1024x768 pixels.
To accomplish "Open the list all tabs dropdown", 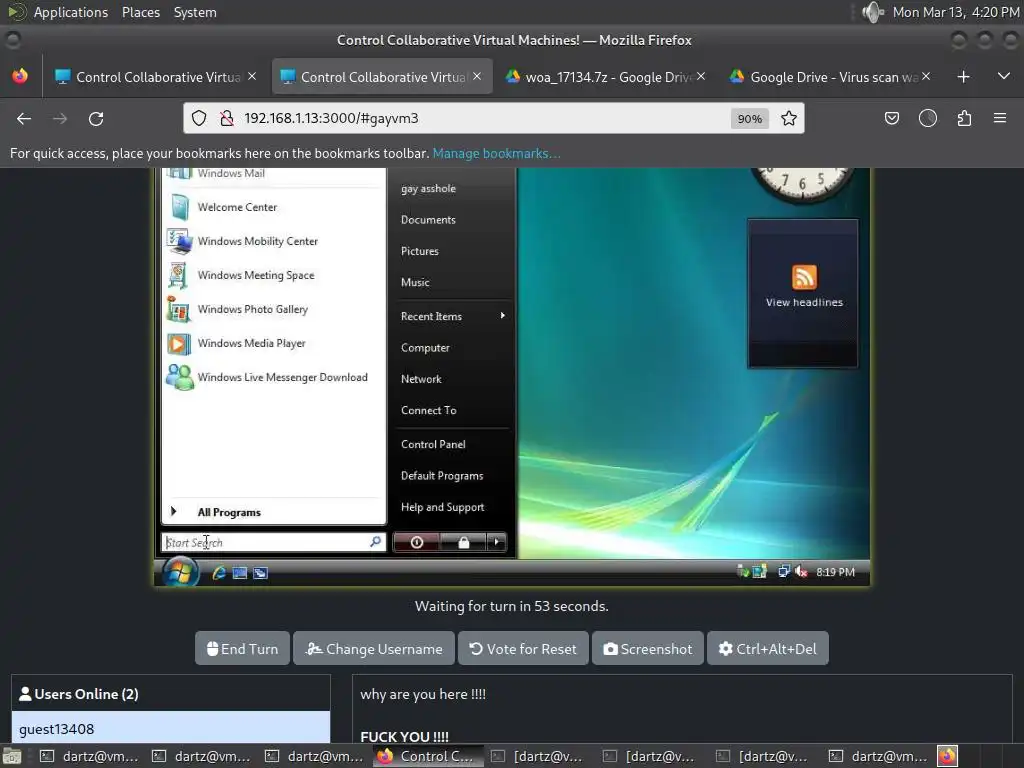I will click(1004, 77).
